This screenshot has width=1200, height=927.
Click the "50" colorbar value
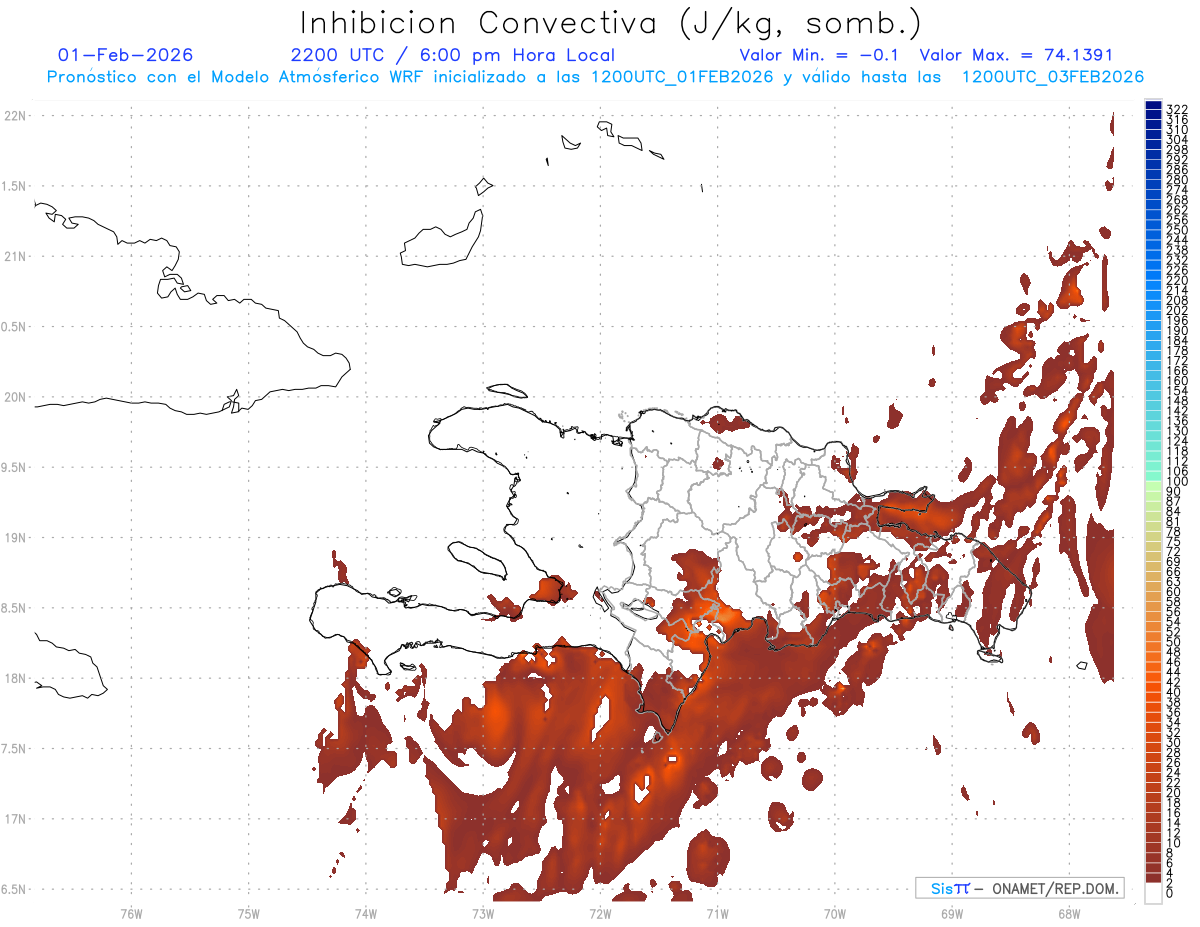pyautogui.click(x=1174, y=641)
